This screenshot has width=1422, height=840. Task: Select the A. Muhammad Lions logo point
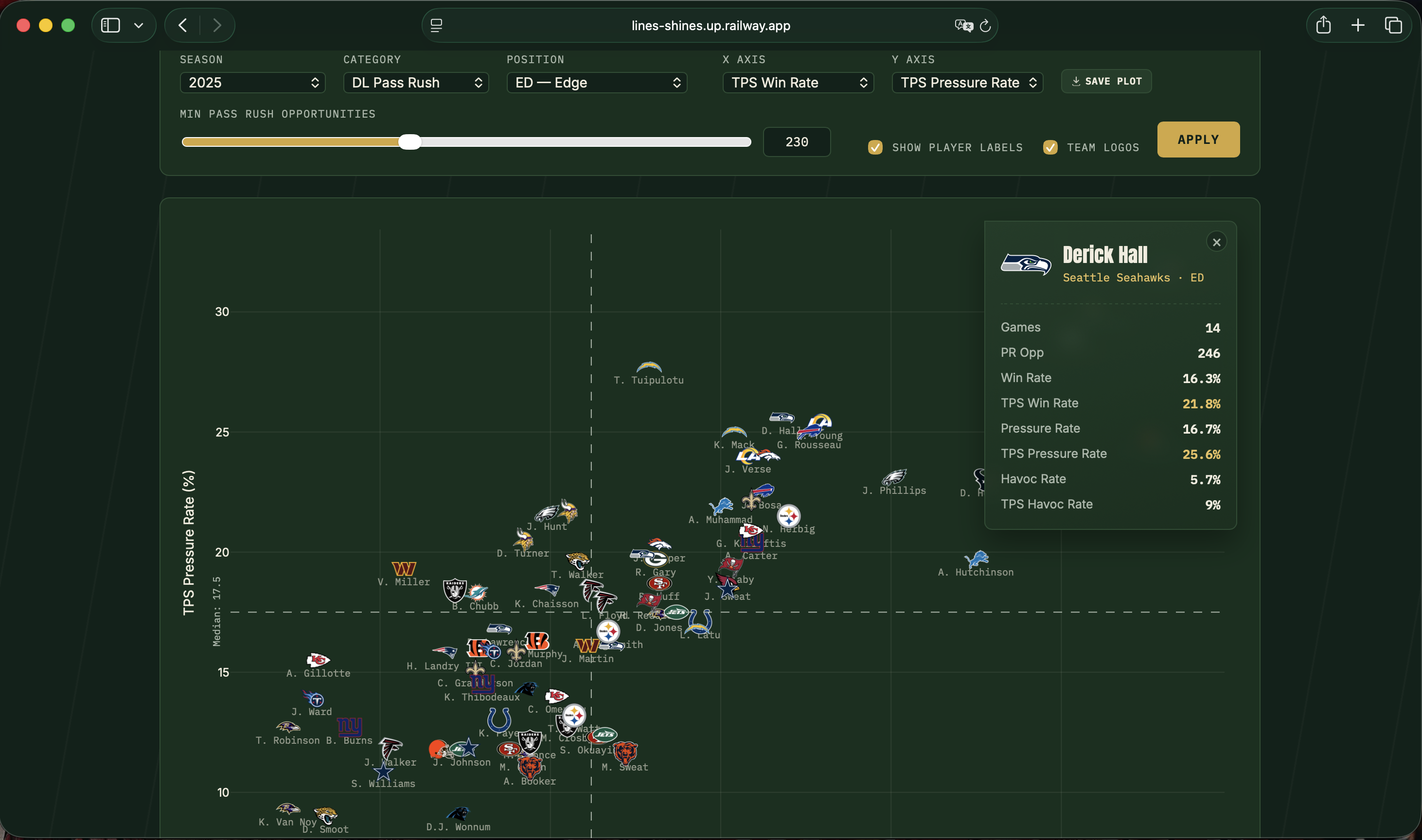click(721, 506)
